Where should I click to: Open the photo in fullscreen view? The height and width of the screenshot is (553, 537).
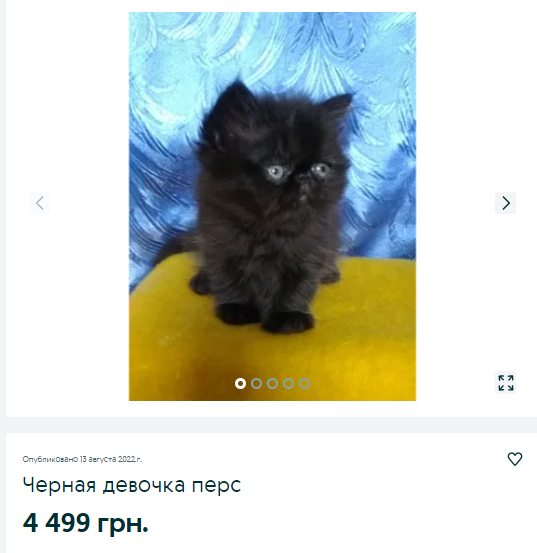(x=505, y=383)
